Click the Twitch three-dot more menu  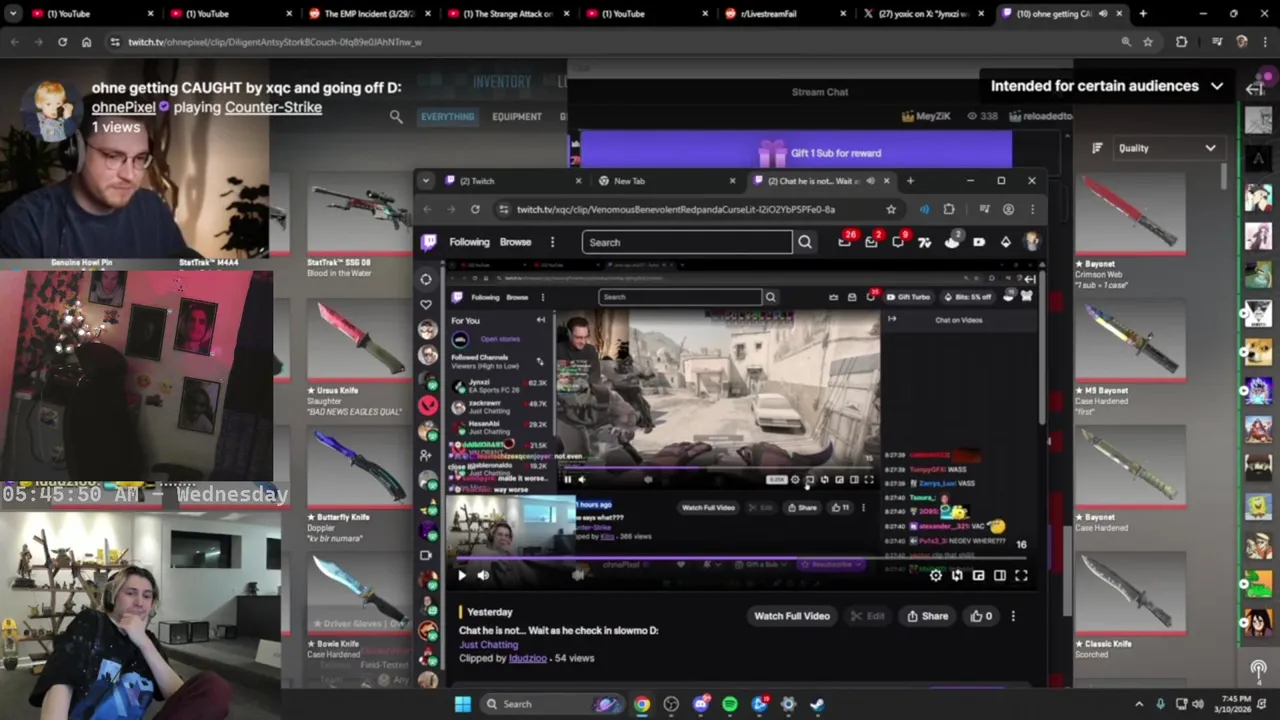click(552, 242)
